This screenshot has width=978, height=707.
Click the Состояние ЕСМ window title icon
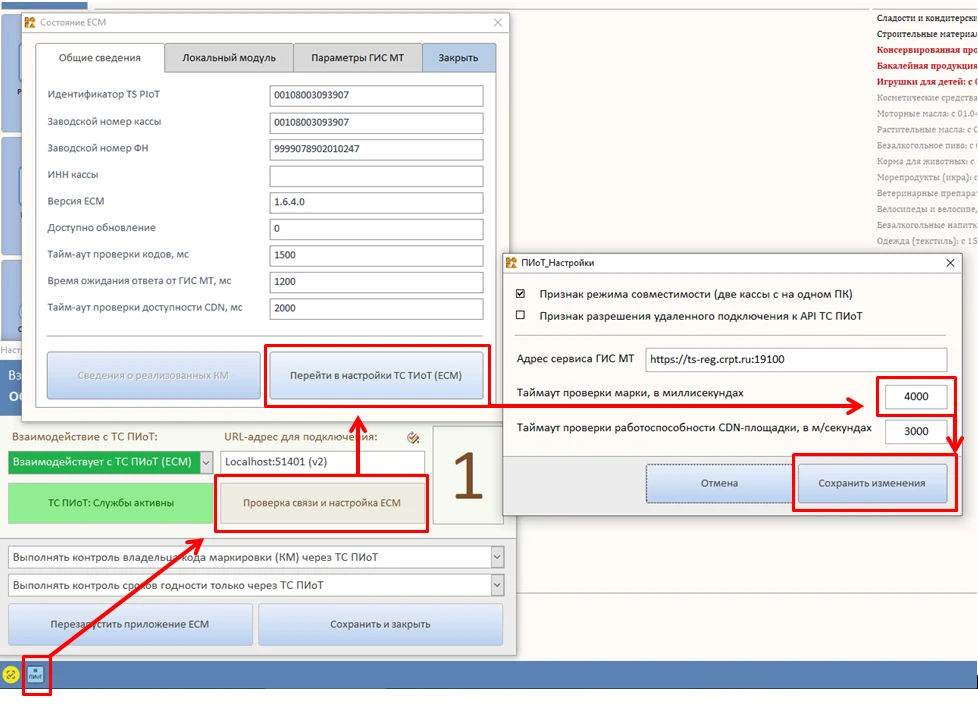[x=30, y=22]
